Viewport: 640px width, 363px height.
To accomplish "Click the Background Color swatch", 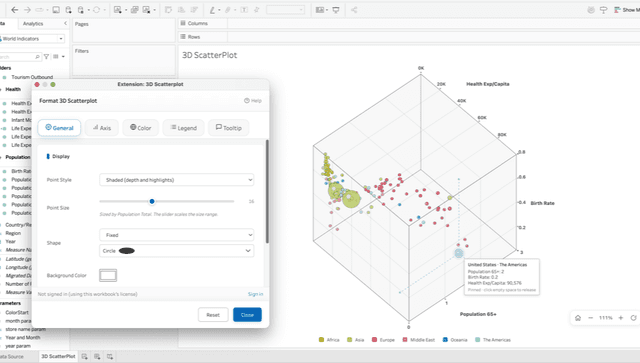I will pos(108,275).
